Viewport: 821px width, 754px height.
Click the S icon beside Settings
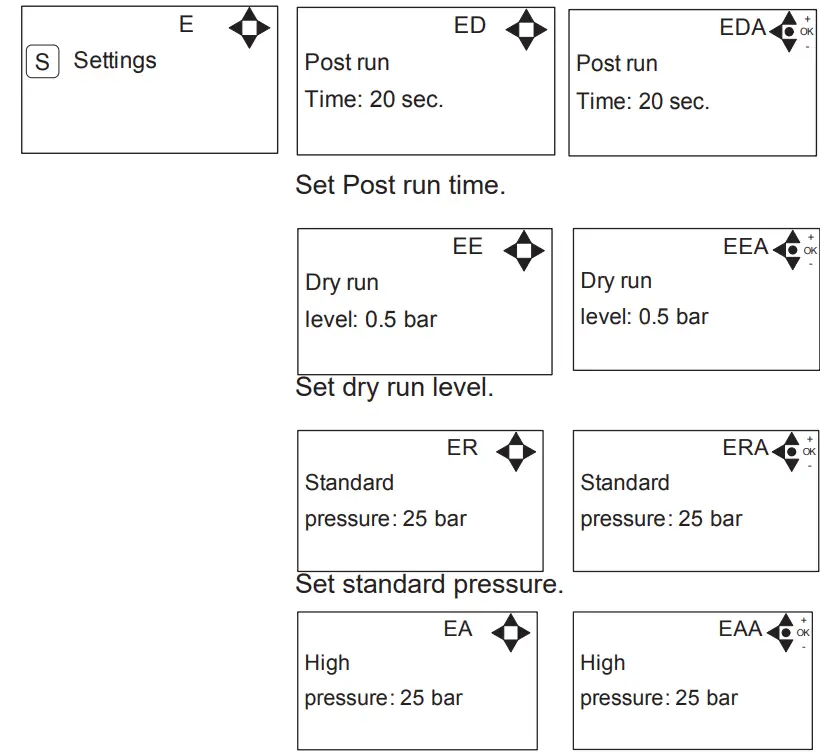(x=41, y=62)
